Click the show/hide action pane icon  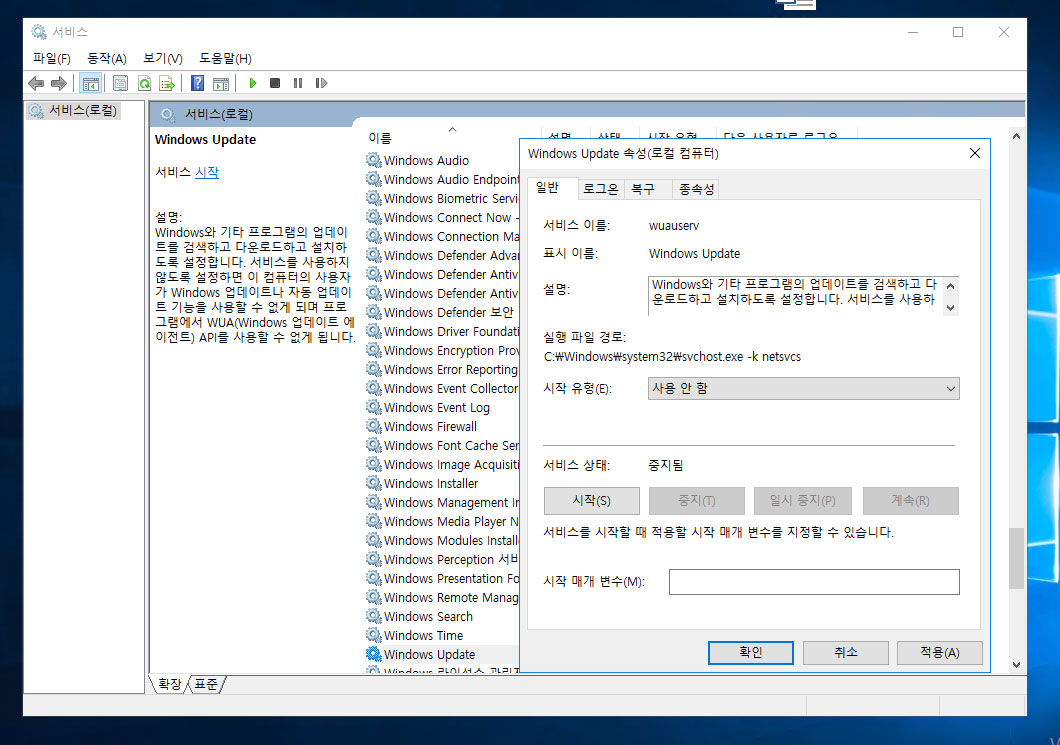(221, 83)
